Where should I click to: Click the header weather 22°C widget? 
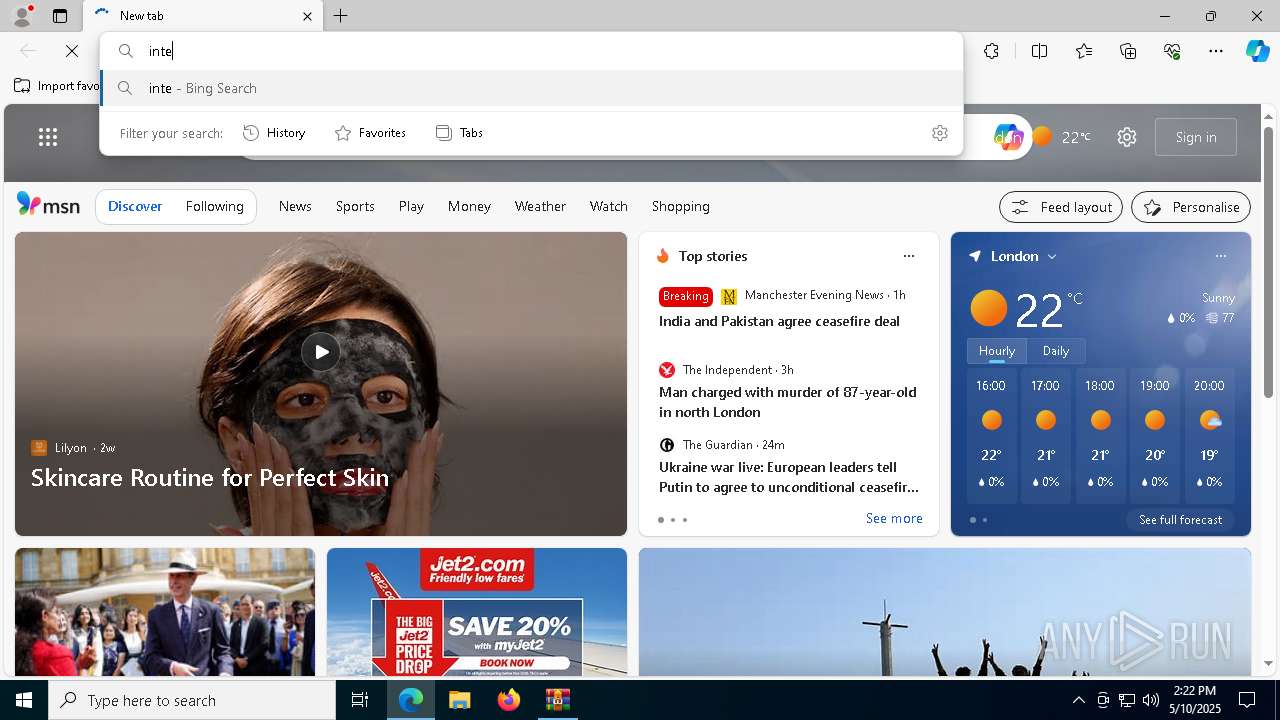(1061, 137)
